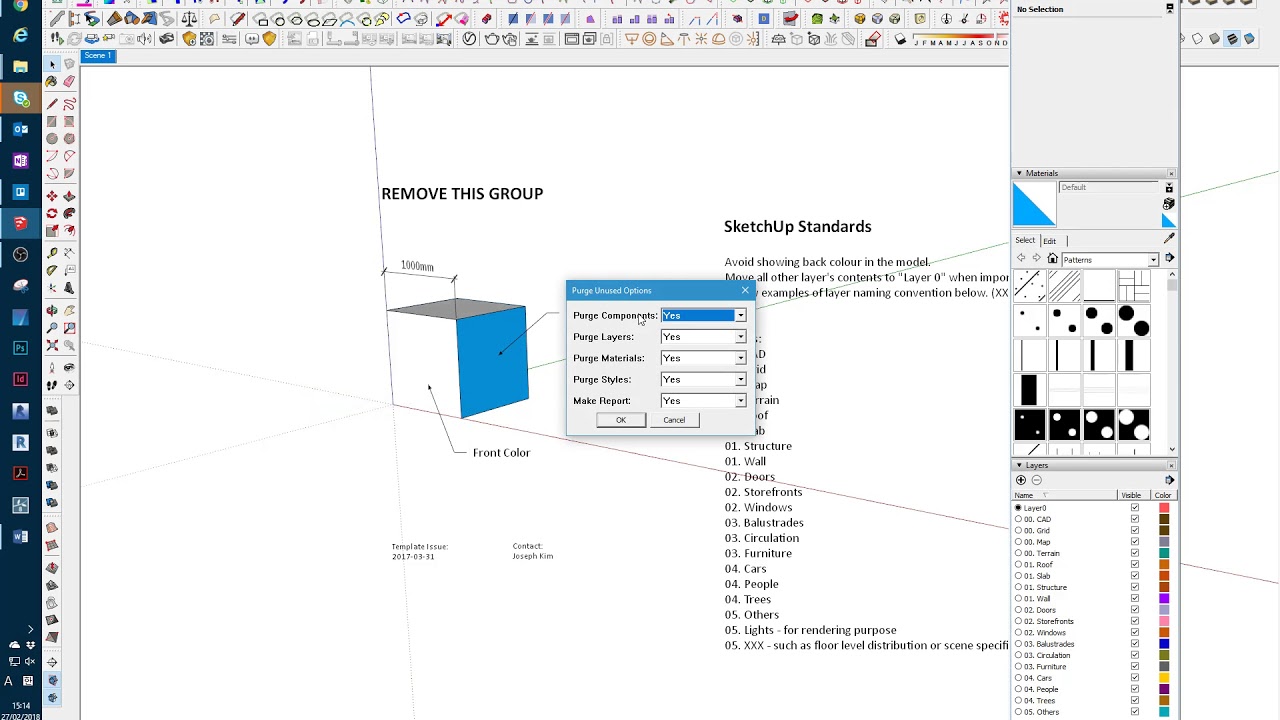Viewport: 1280px width, 720px height.
Task: Select the arrow Select tool
Action: pyautogui.click(x=52, y=65)
